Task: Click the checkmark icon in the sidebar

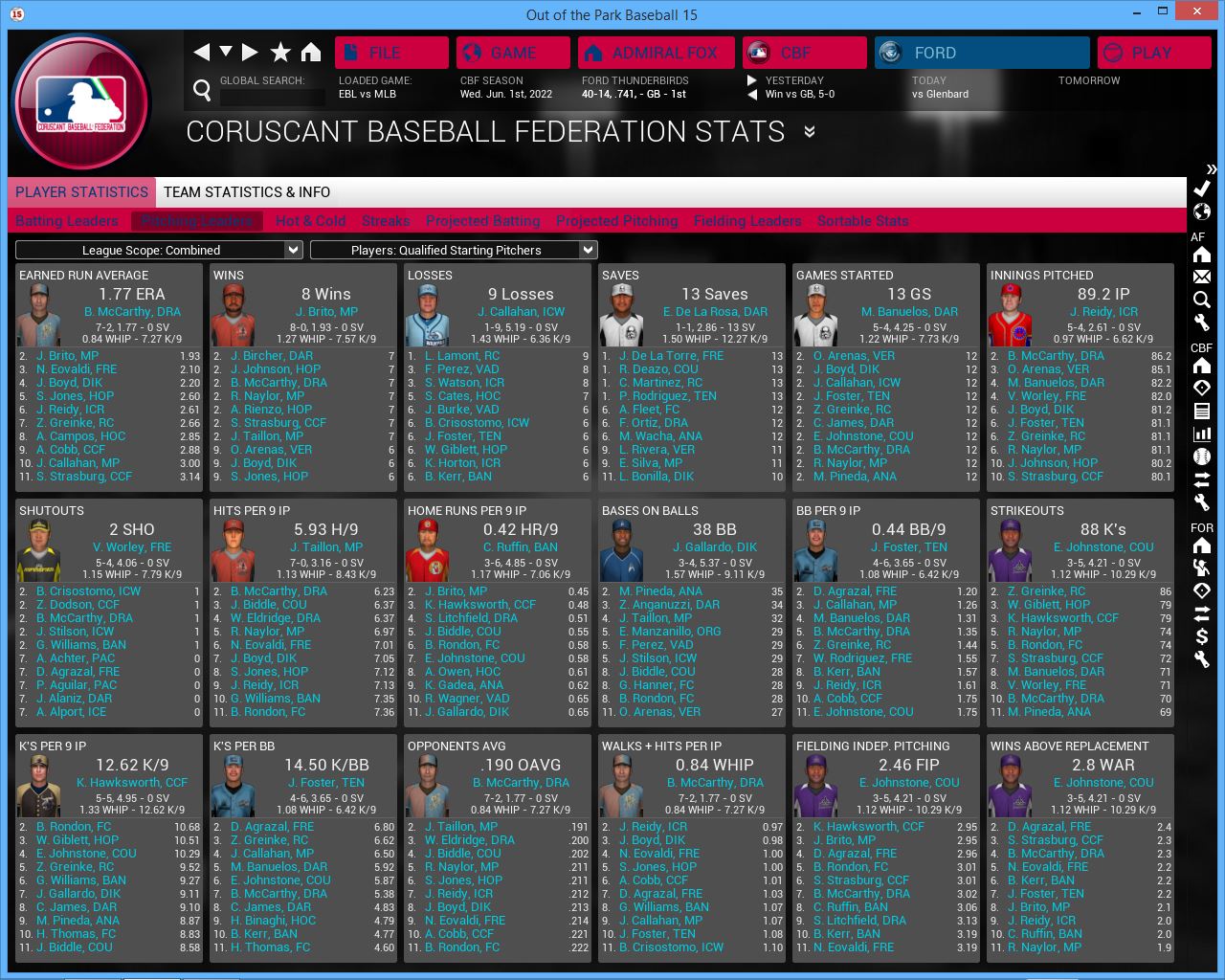Action: (x=1202, y=189)
